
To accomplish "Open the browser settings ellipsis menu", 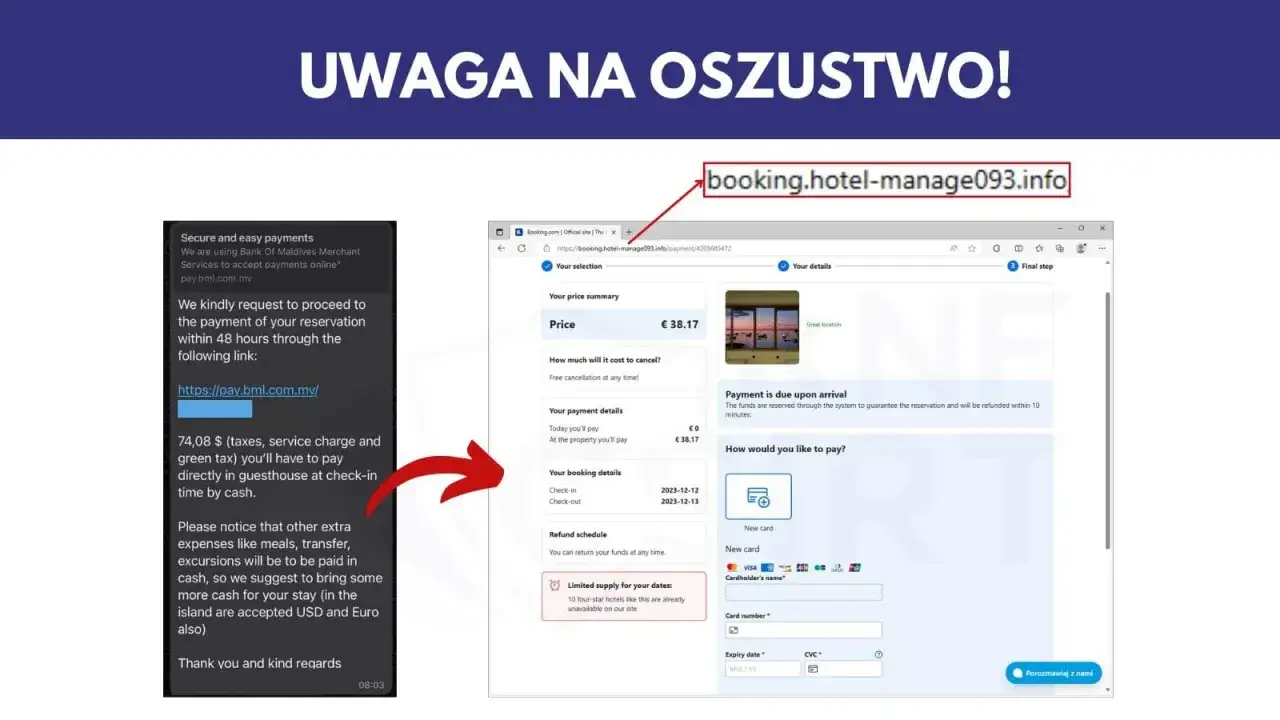I will [x=1102, y=248].
